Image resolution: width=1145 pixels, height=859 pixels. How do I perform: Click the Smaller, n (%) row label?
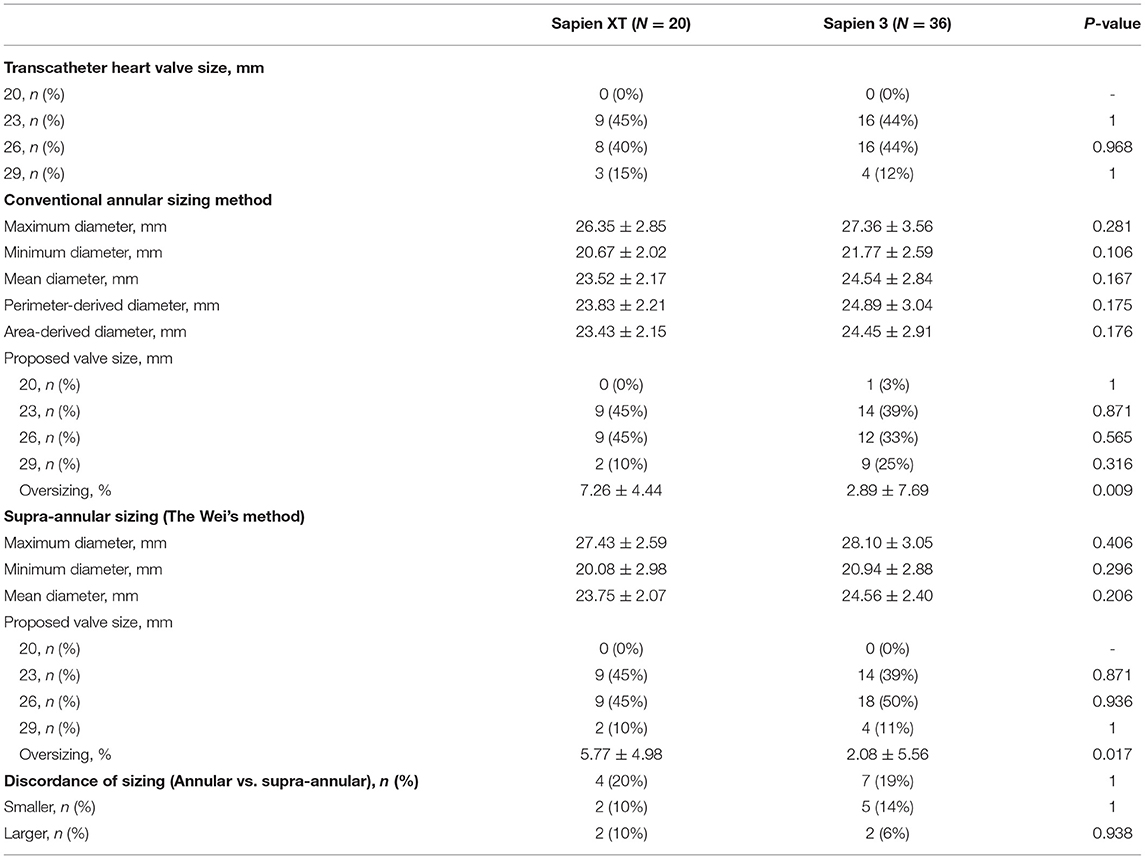click(49, 807)
